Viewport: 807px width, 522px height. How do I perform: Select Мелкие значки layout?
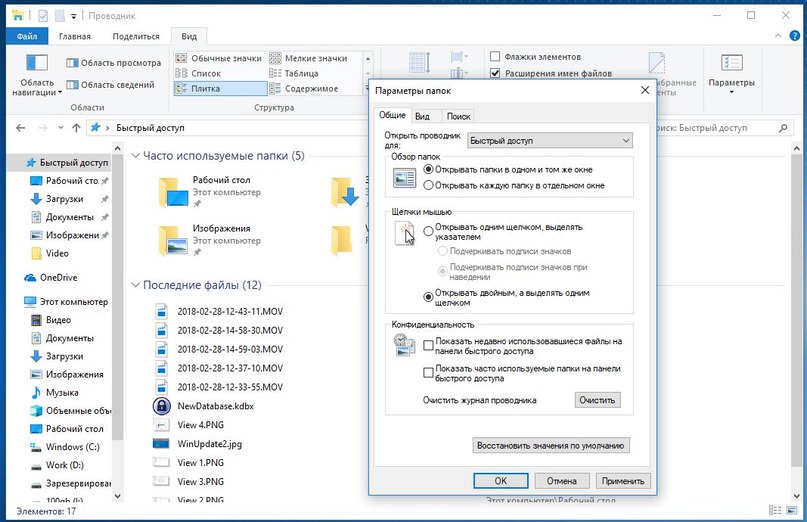click(x=309, y=58)
